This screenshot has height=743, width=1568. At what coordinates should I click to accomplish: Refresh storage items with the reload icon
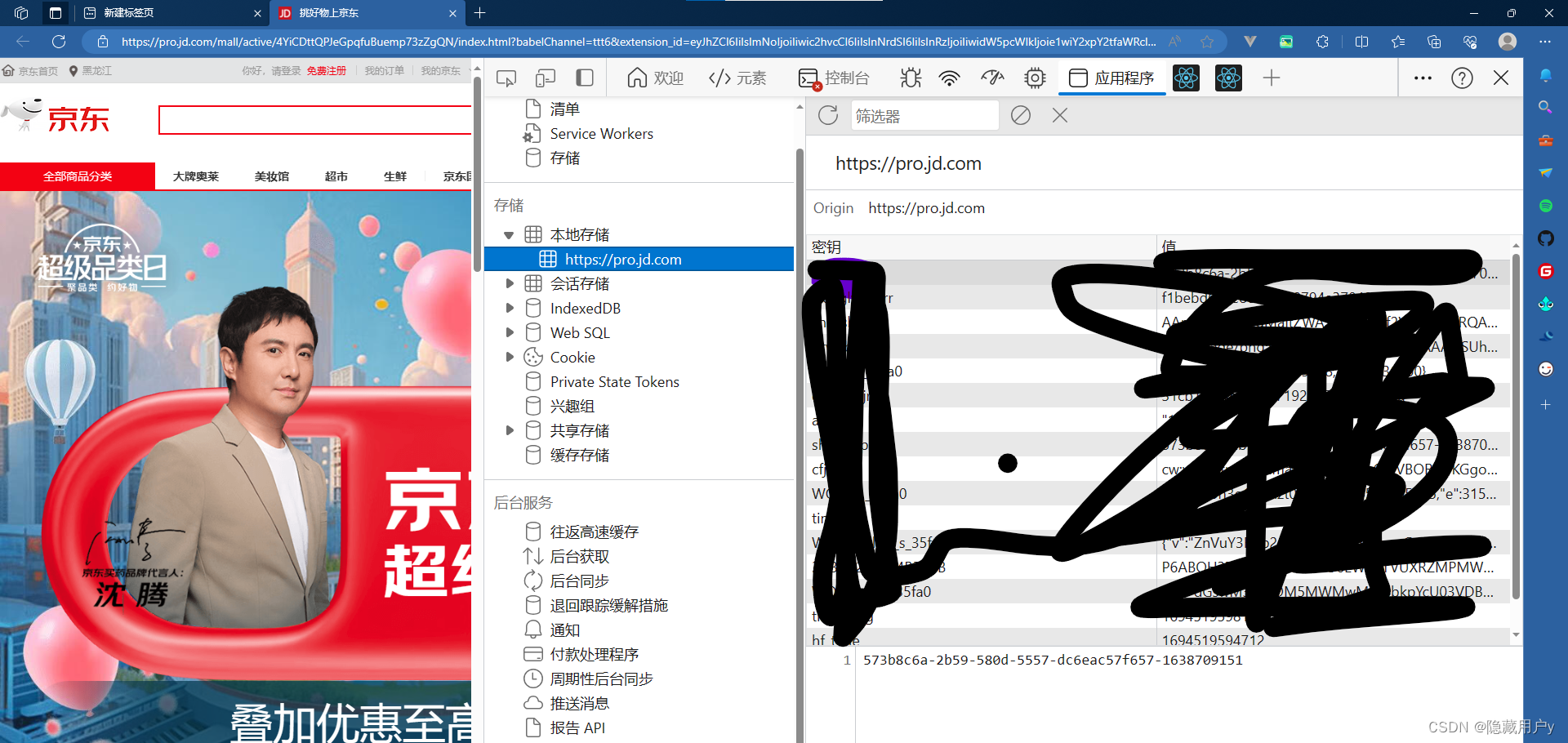click(x=827, y=115)
